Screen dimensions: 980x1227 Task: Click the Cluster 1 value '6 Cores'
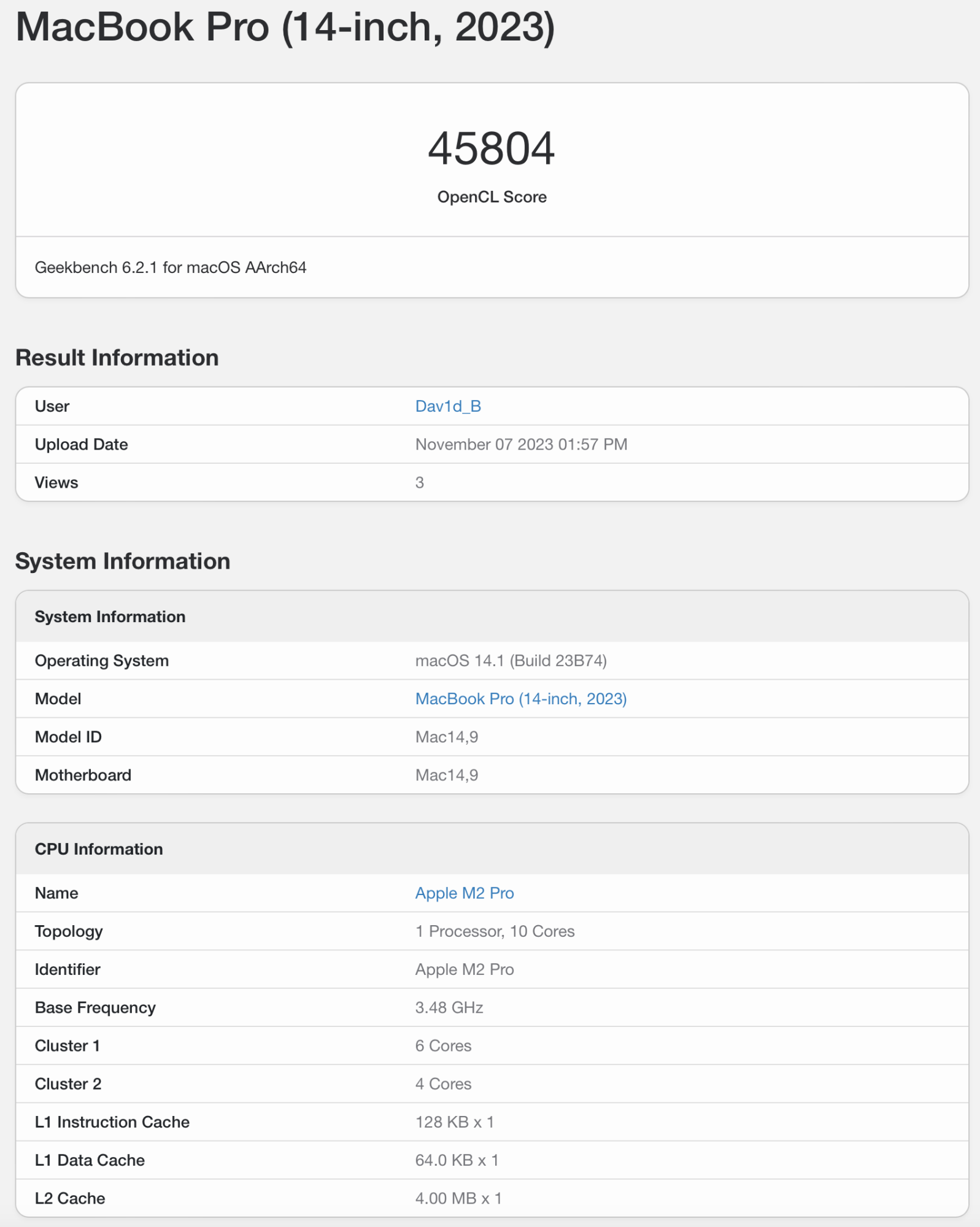444,1045
